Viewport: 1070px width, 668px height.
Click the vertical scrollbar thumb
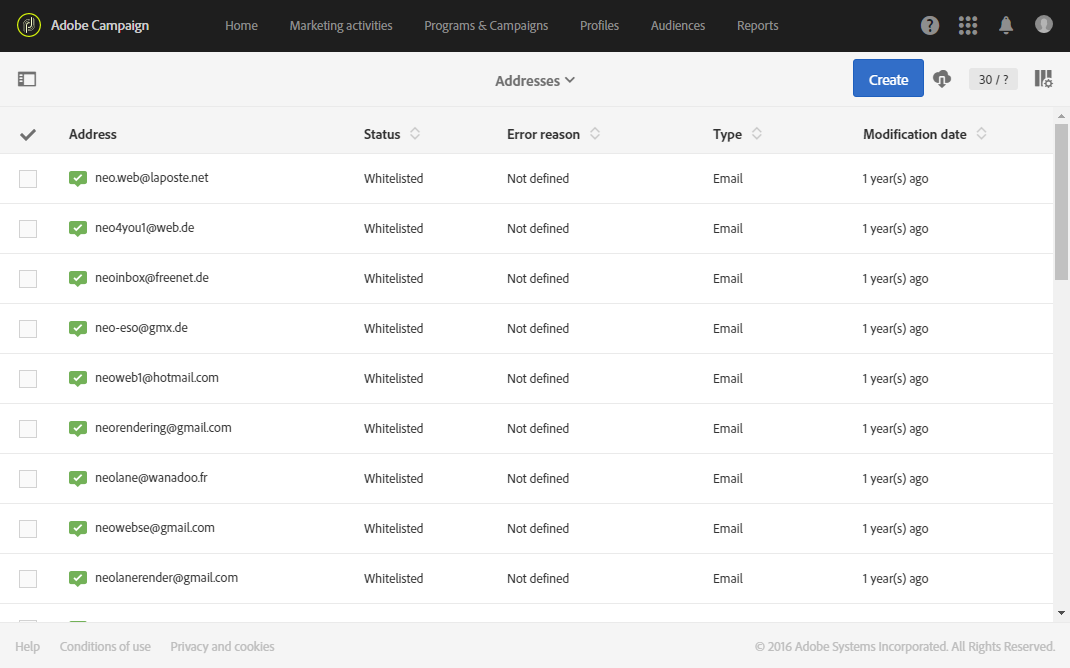(x=1061, y=200)
